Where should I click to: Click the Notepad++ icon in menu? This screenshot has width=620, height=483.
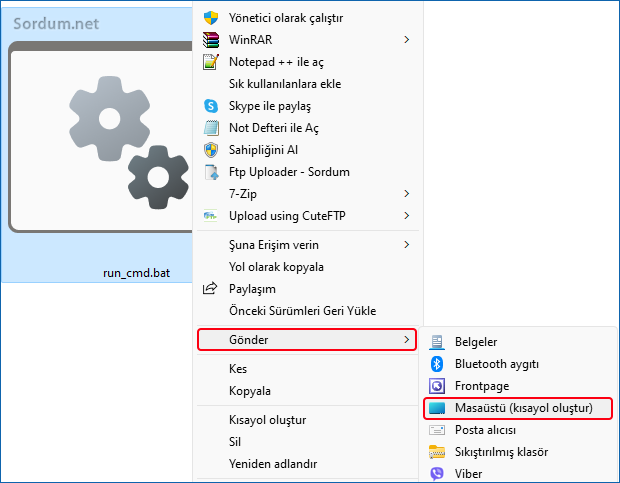(x=210, y=62)
